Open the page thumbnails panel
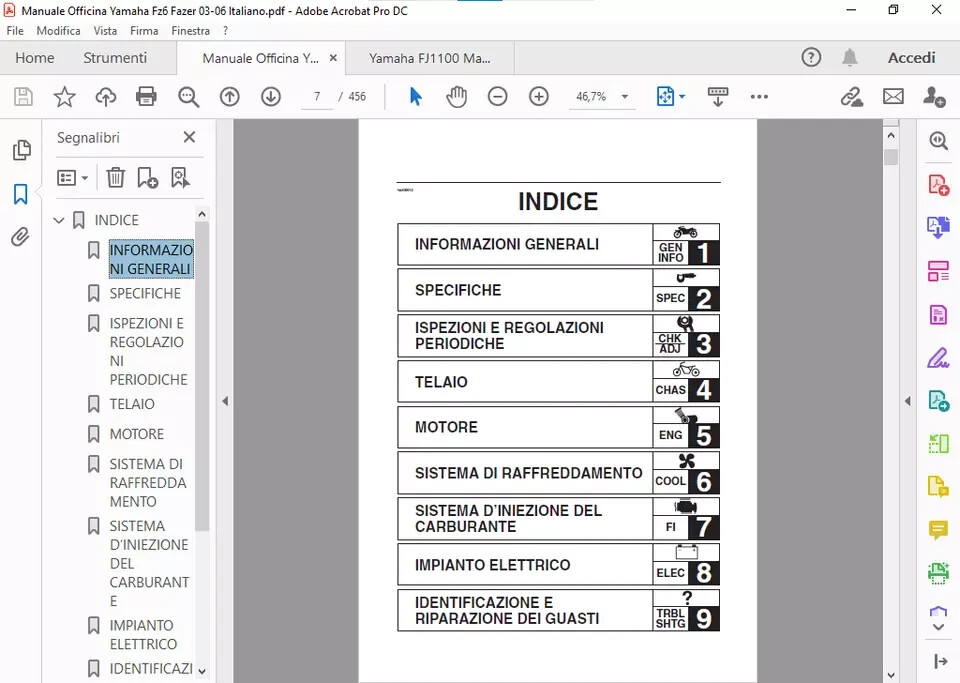 pyautogui.click(x=21, y=150)
